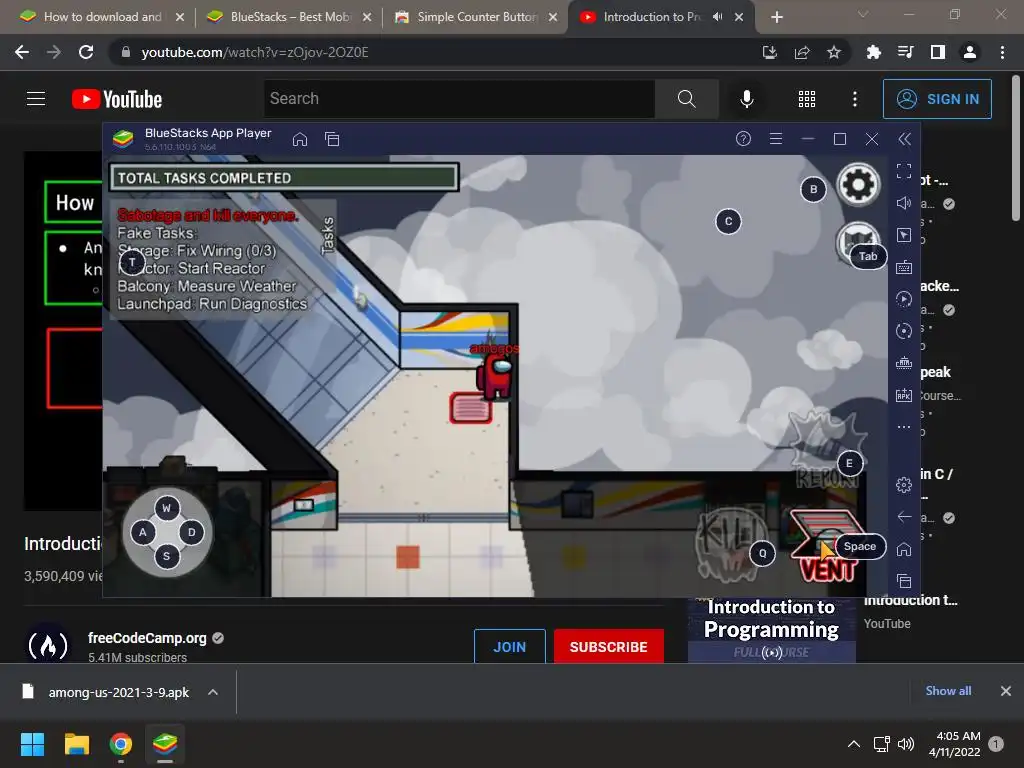1024x768 pixels.
Task: Expand among-us-2021-3-9.apk download options
Action: pos(213,692)
